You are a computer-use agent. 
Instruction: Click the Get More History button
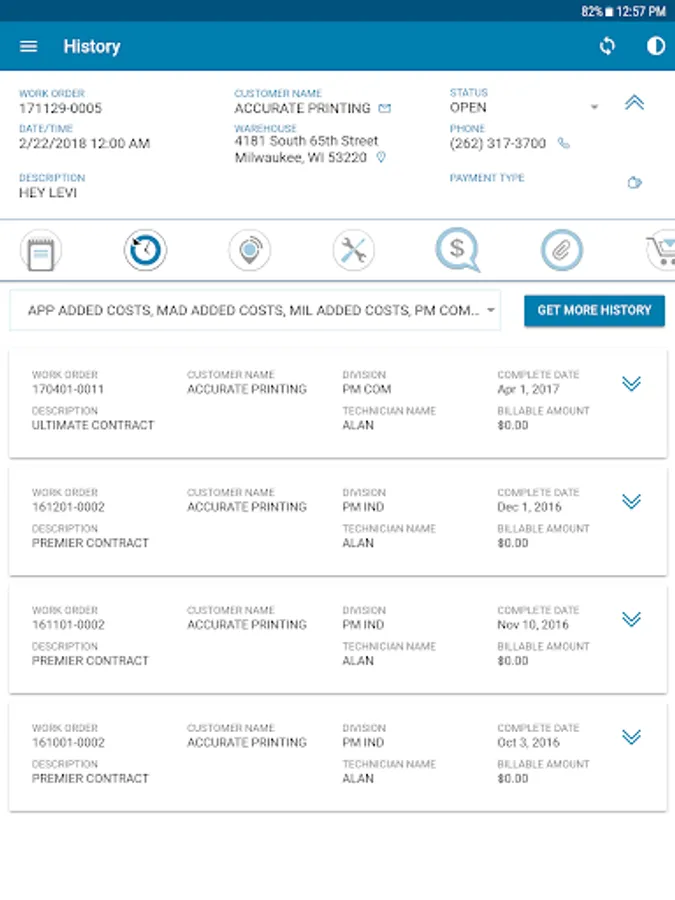594,311
